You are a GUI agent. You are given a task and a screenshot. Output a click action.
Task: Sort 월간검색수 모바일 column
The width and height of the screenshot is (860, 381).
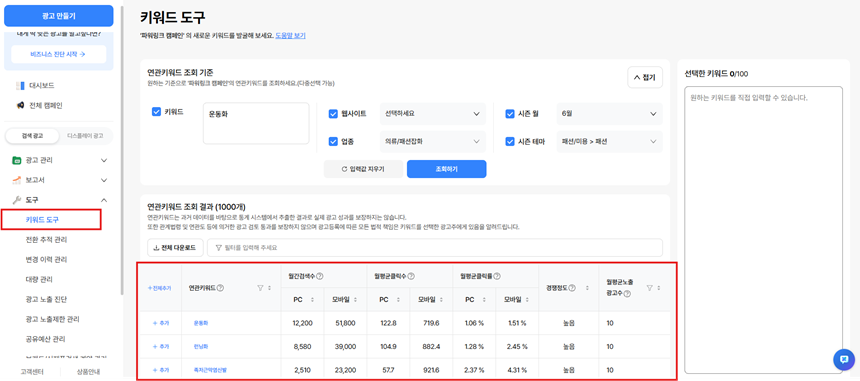[x=355, y=300]
